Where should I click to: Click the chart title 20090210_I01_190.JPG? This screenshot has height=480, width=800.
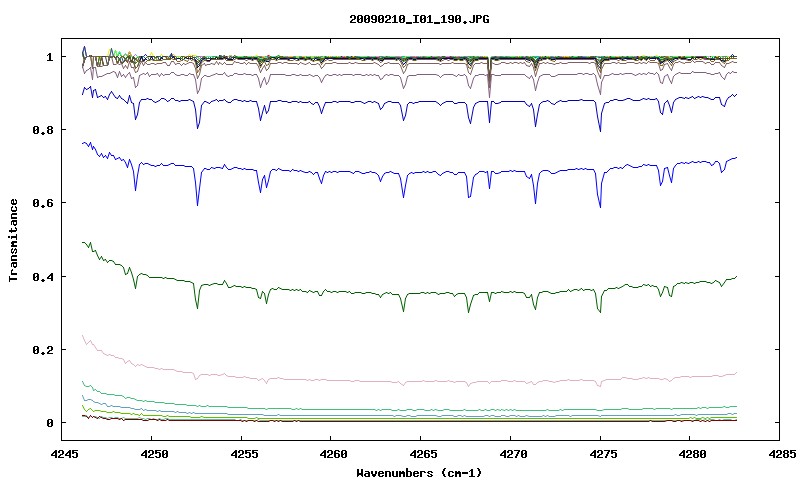[419, 19]
